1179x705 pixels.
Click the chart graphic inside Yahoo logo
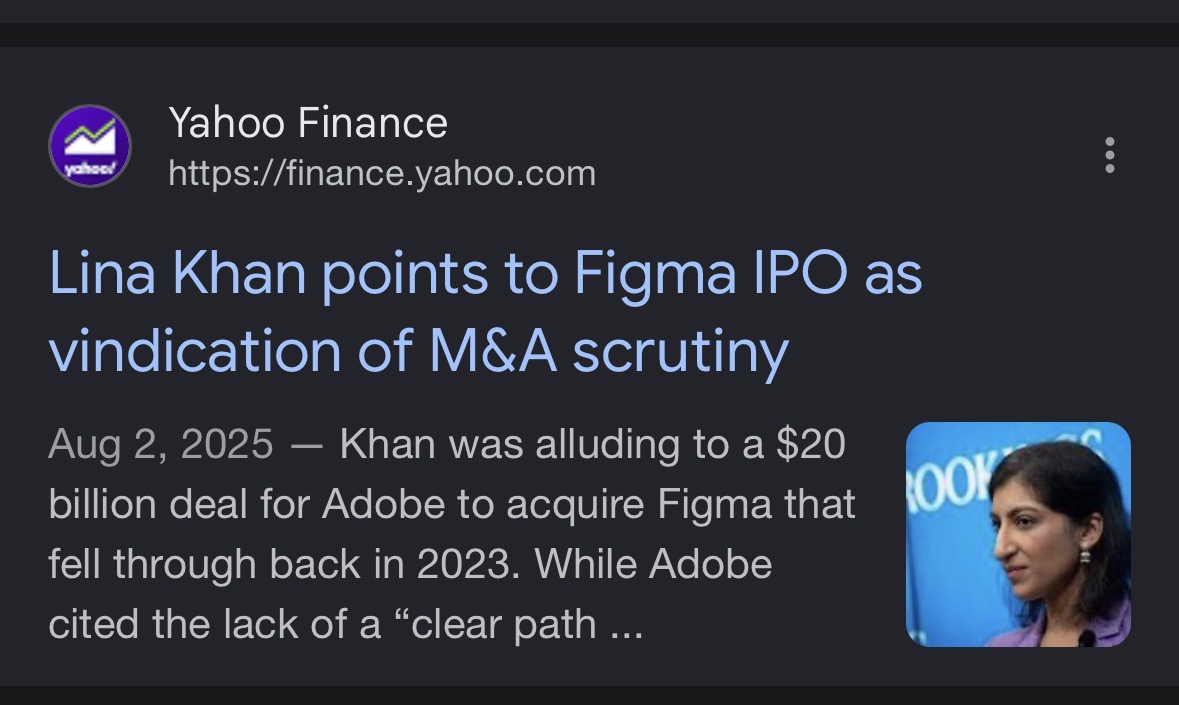pos(89,138)
